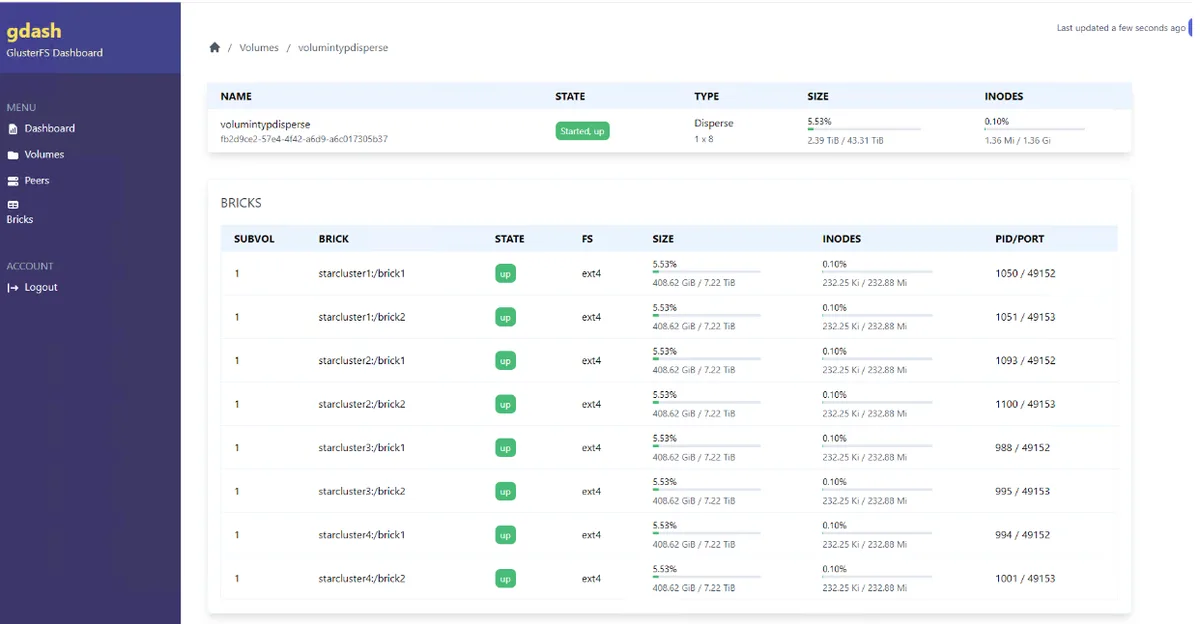The width and height of the screenshot is (1200, 624).
Task: Click size progress bar of starcluster1:/brick1
Action: coord(706,272)
